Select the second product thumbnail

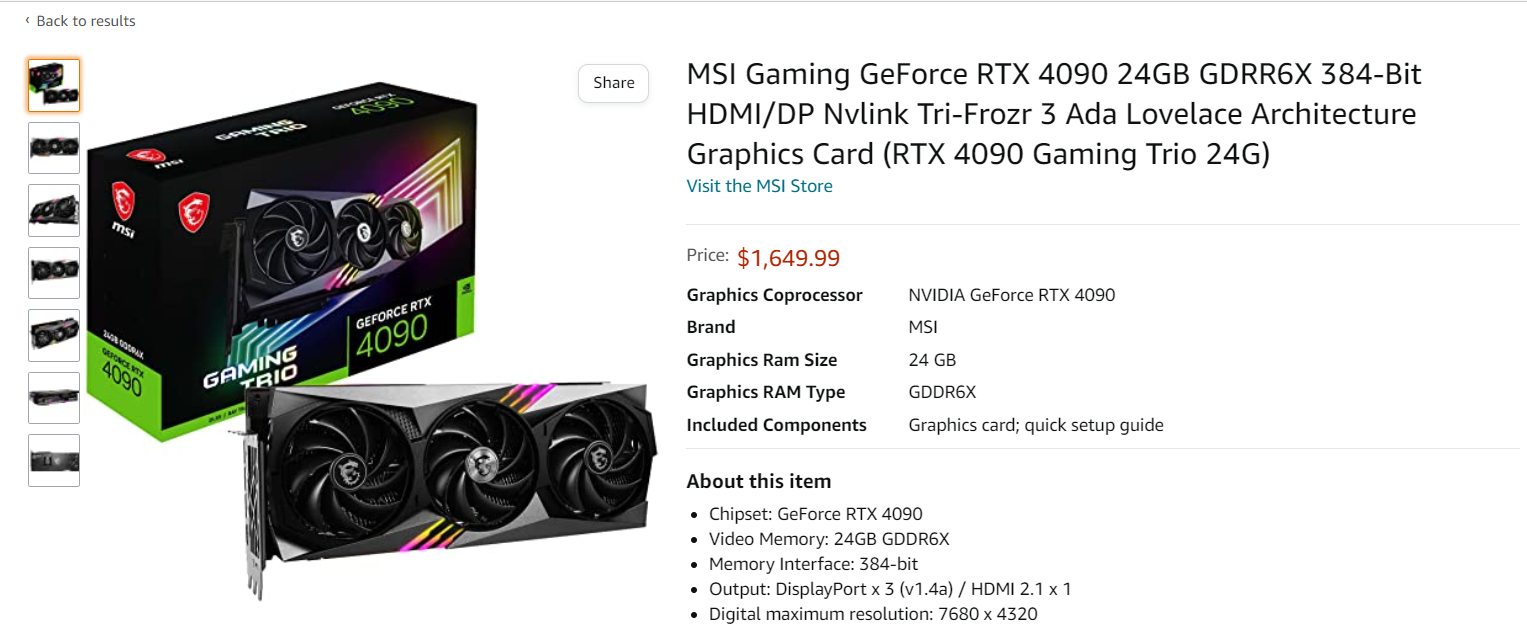coord(54,148)
